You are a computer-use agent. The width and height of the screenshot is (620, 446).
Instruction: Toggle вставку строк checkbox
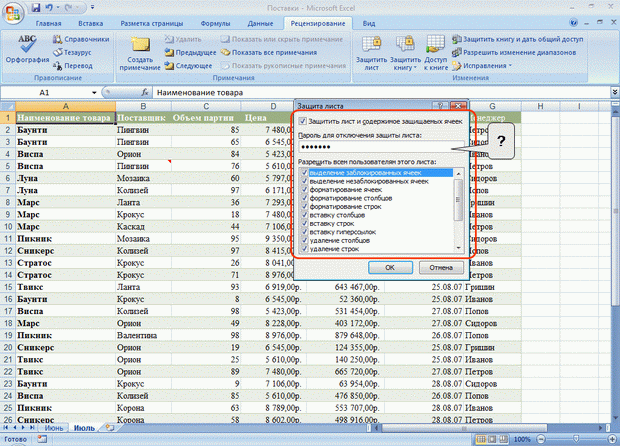coord(304,223)
